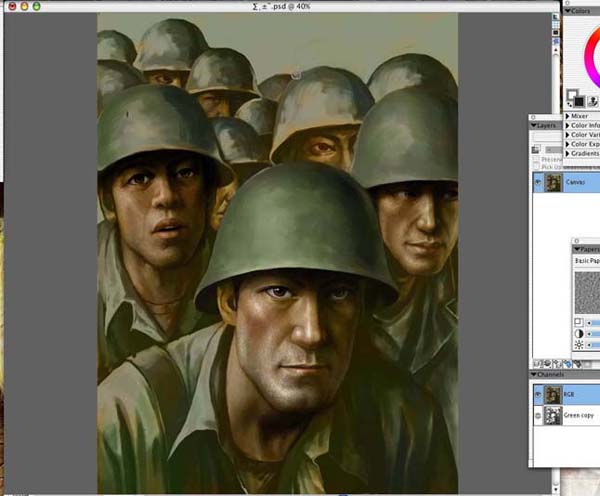Click New Liquid Ink Layer black drop icon
The height and width of the screenshot is (496, 600).
click(577, 364)
